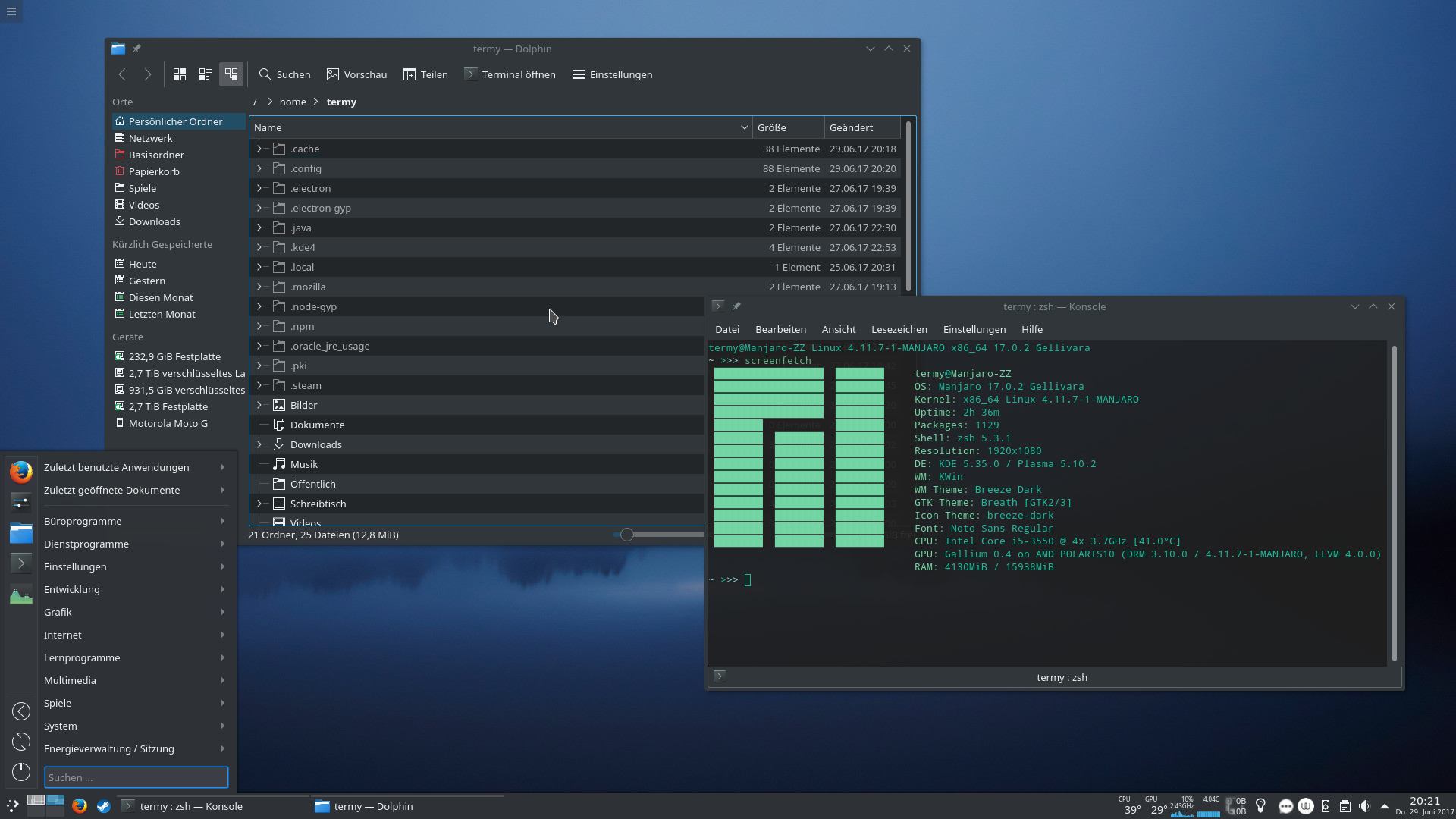The image size is (1456, 819).
Task: Click the power icon in launcher sidebar
Action: click(x=21, y=772)
